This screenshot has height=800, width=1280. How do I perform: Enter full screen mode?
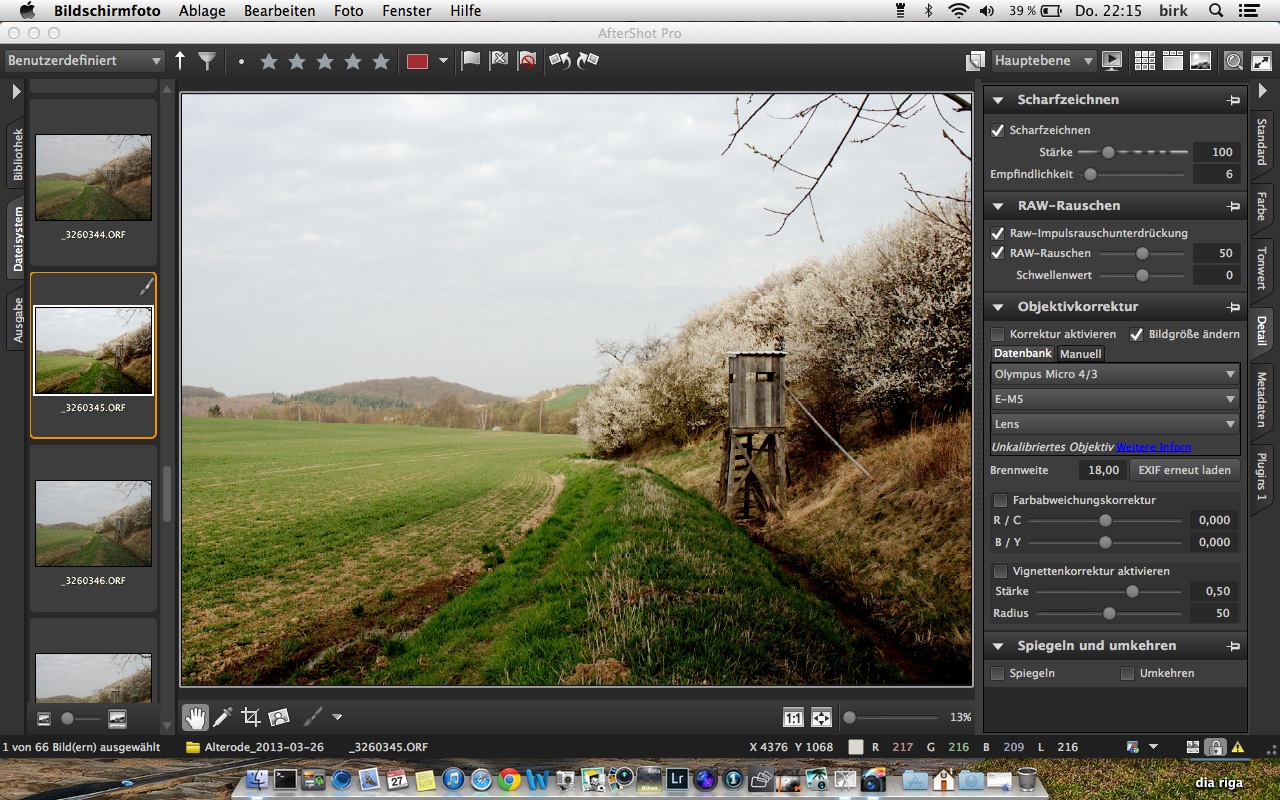click(x=1261, y=61)
